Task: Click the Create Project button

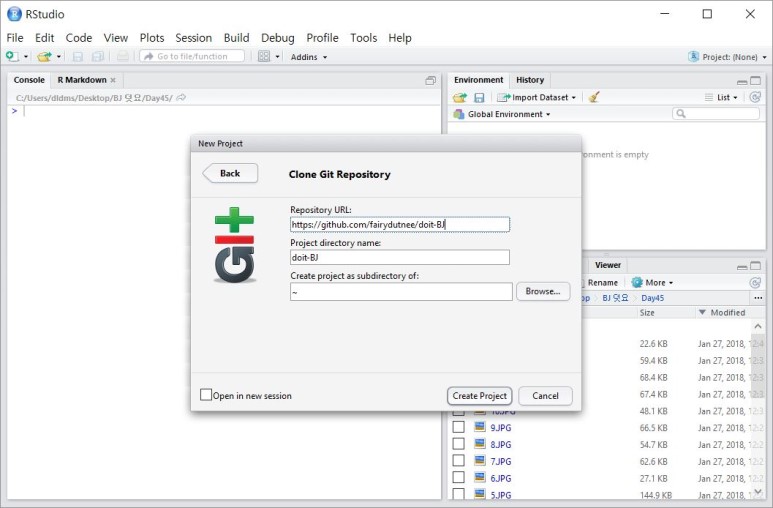Action: [x=480, y=396]
